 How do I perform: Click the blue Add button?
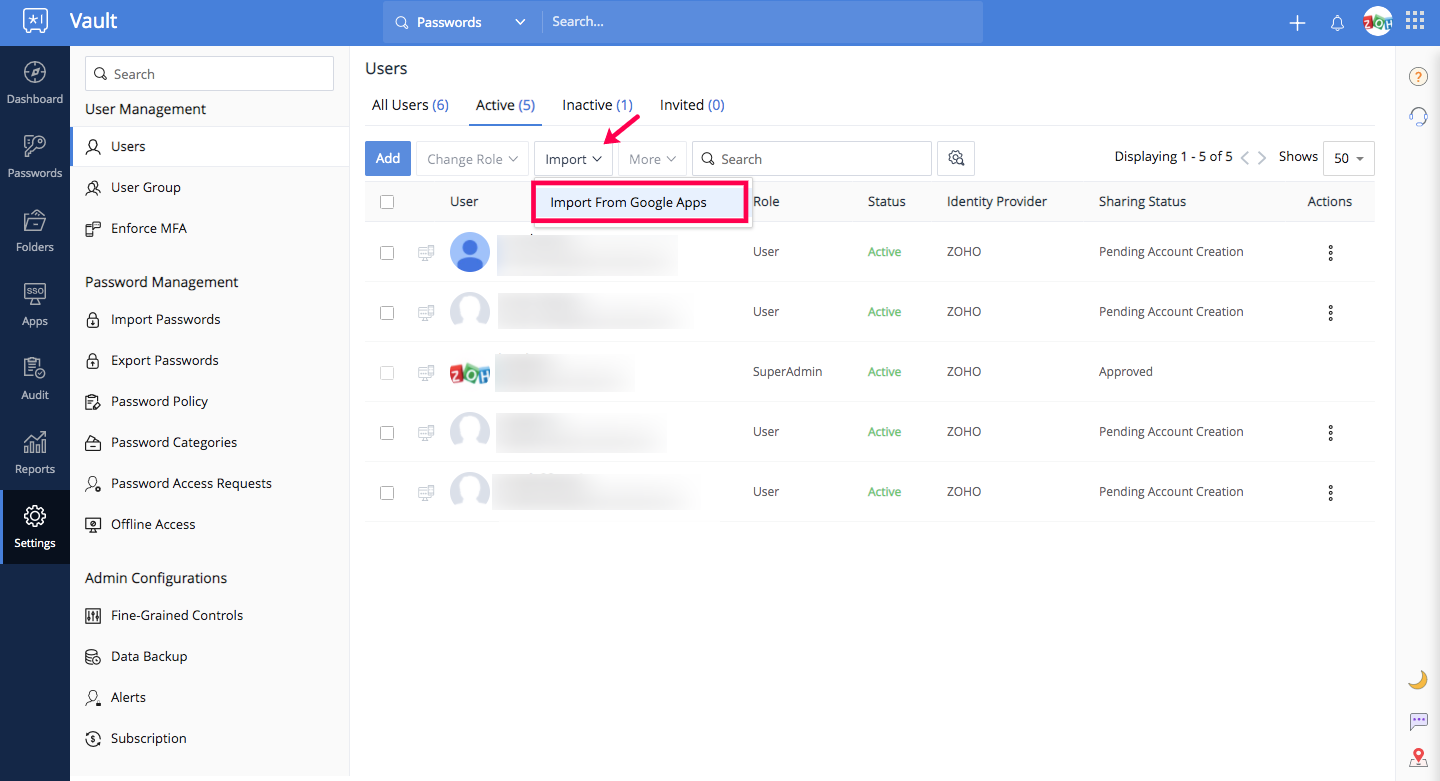click(388, 159)
